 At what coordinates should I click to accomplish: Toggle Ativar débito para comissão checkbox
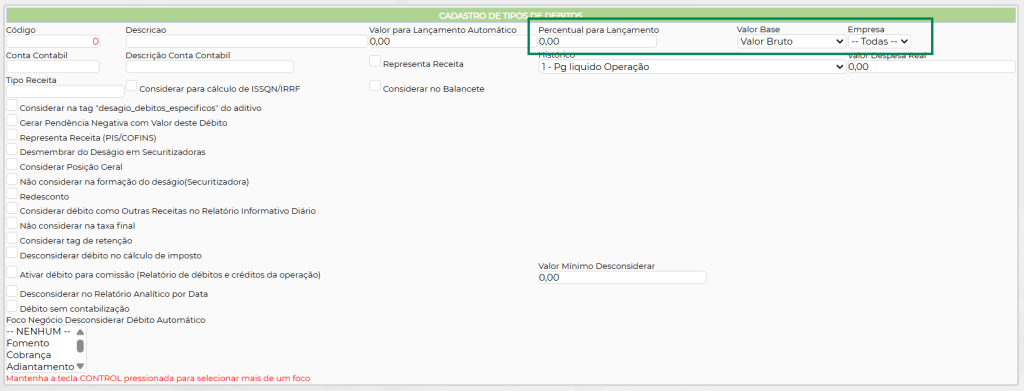coord(12,272)
